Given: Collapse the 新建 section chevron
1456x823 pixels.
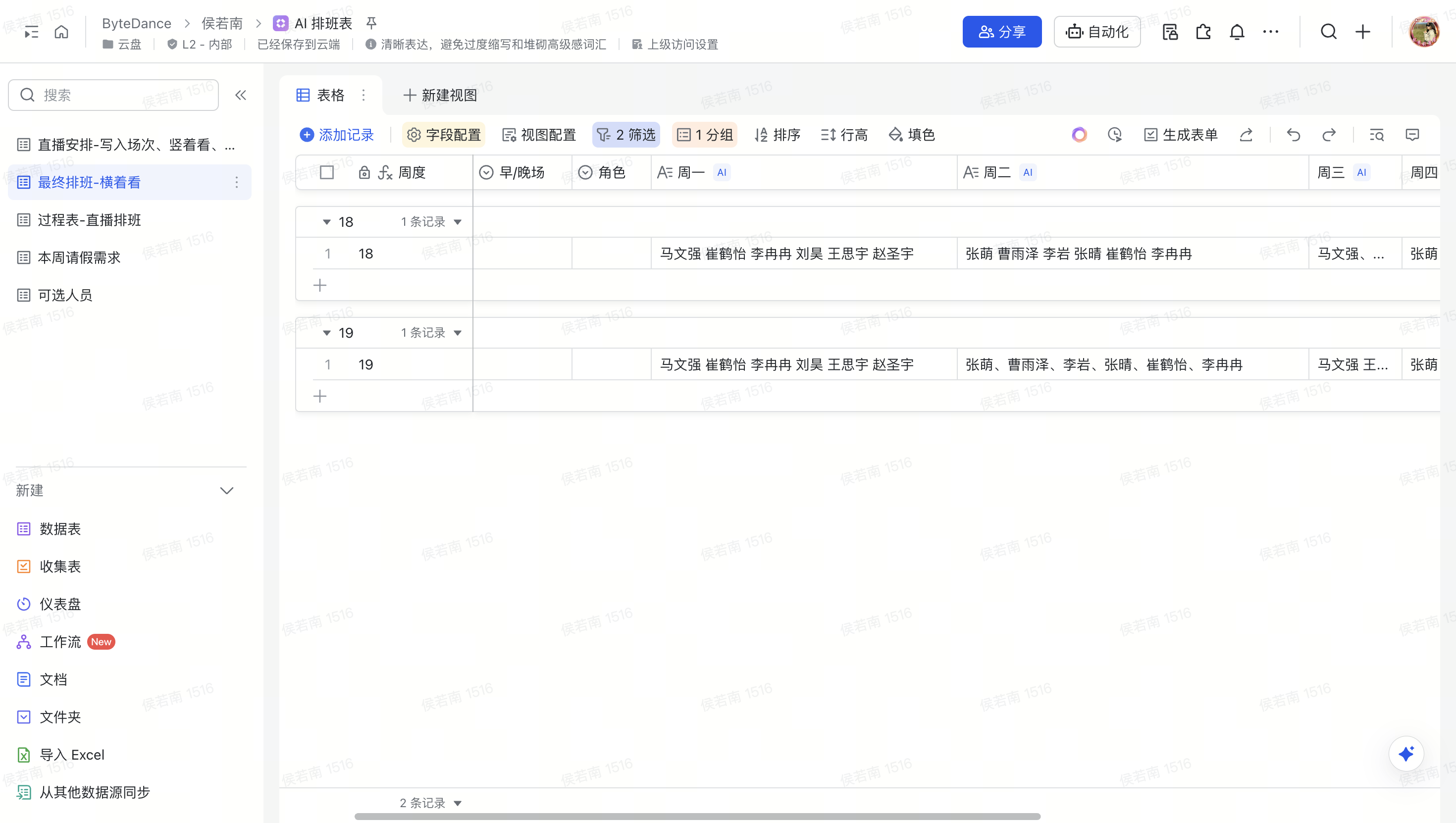Looking at the screenshot, I should [x=227, y=490].
